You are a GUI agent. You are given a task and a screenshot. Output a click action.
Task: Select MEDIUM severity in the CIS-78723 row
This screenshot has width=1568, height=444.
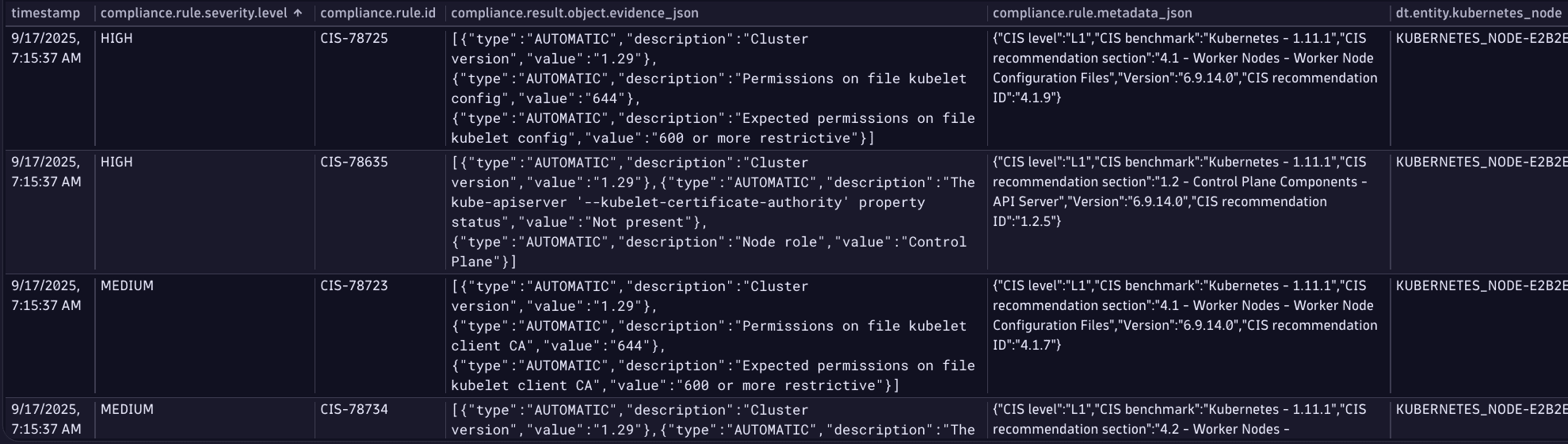coord(127,286)
